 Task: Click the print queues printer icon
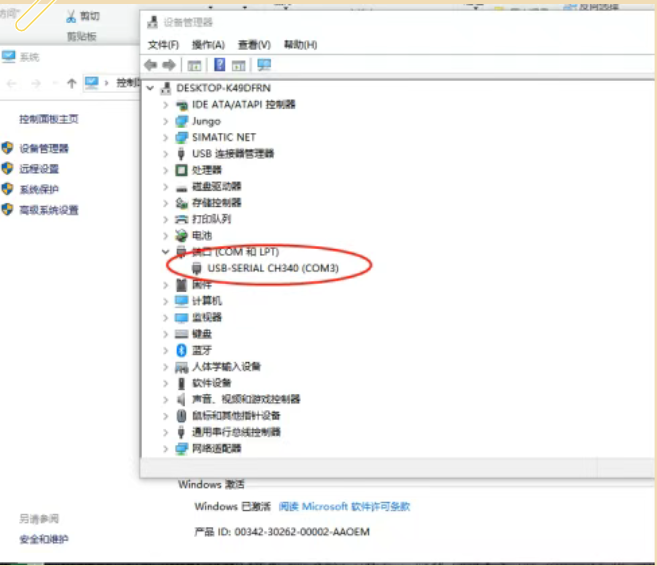click(x=181, y=219)
